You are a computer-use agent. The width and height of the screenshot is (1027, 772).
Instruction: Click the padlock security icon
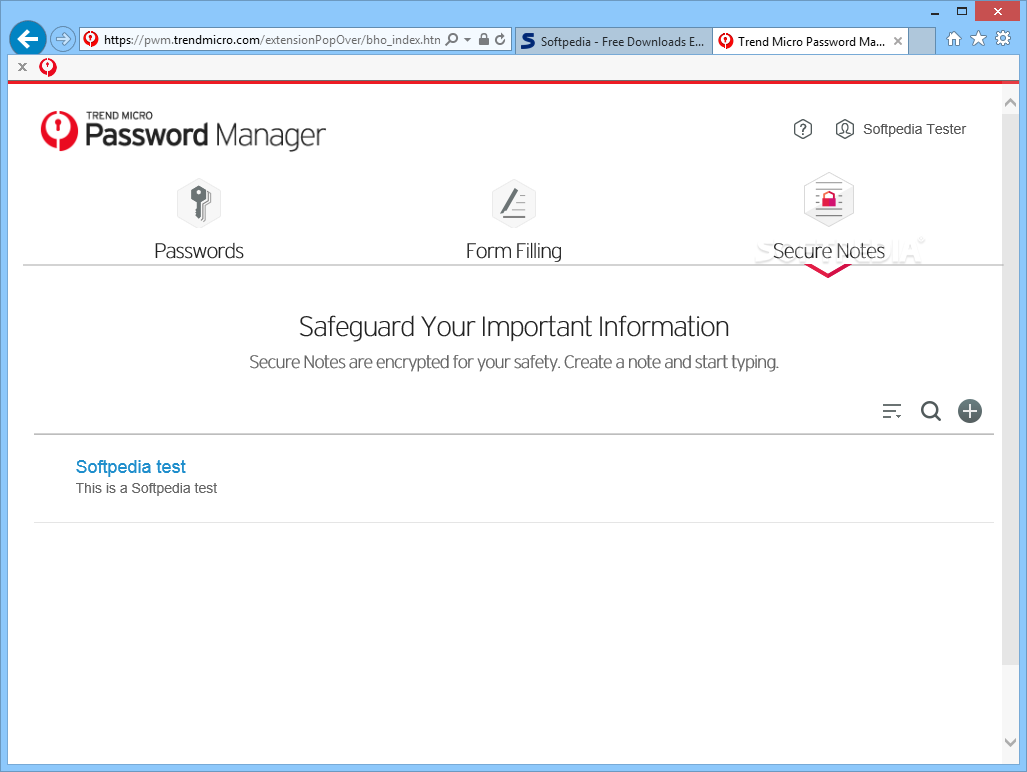[484, 39]
